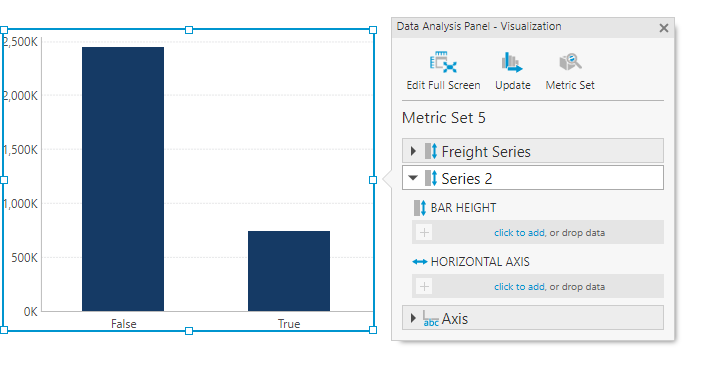Click the HORIZONTAL AXIS arrow icon
This screenshot has width=703, height=375.
pyautogui.click(x=420, y=262)
